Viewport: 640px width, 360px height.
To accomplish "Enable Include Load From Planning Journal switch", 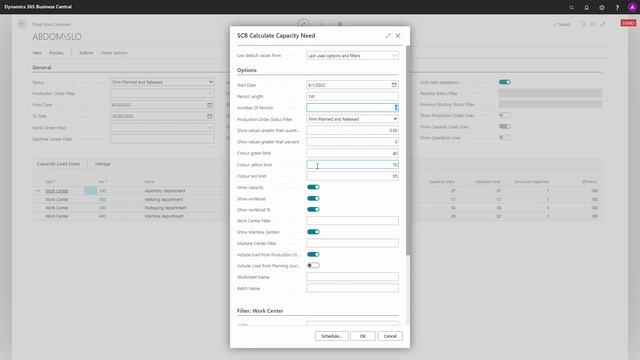I will coord(313,265).
